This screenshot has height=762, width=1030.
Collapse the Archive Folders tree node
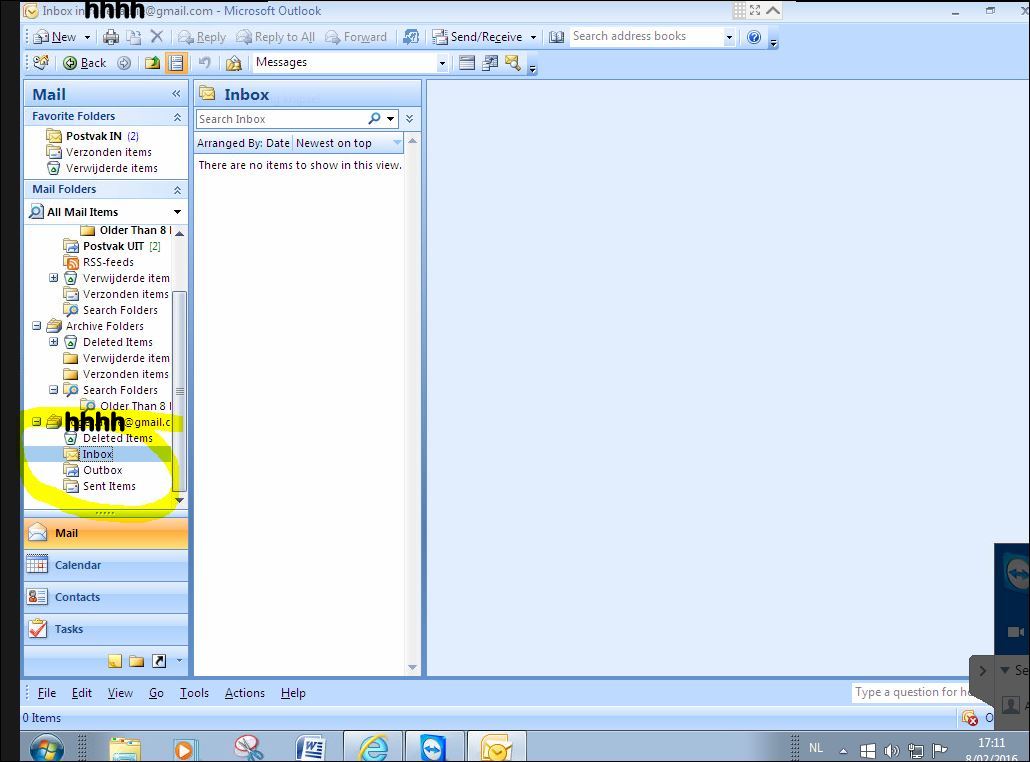[37, 326]
